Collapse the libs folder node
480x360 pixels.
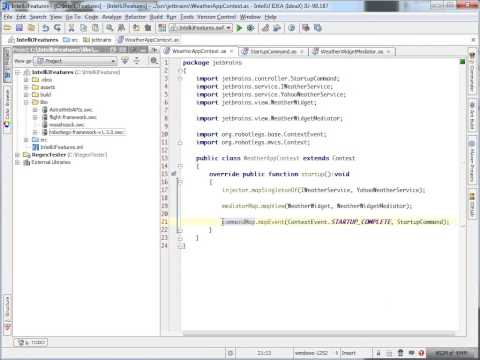[26, 102]
